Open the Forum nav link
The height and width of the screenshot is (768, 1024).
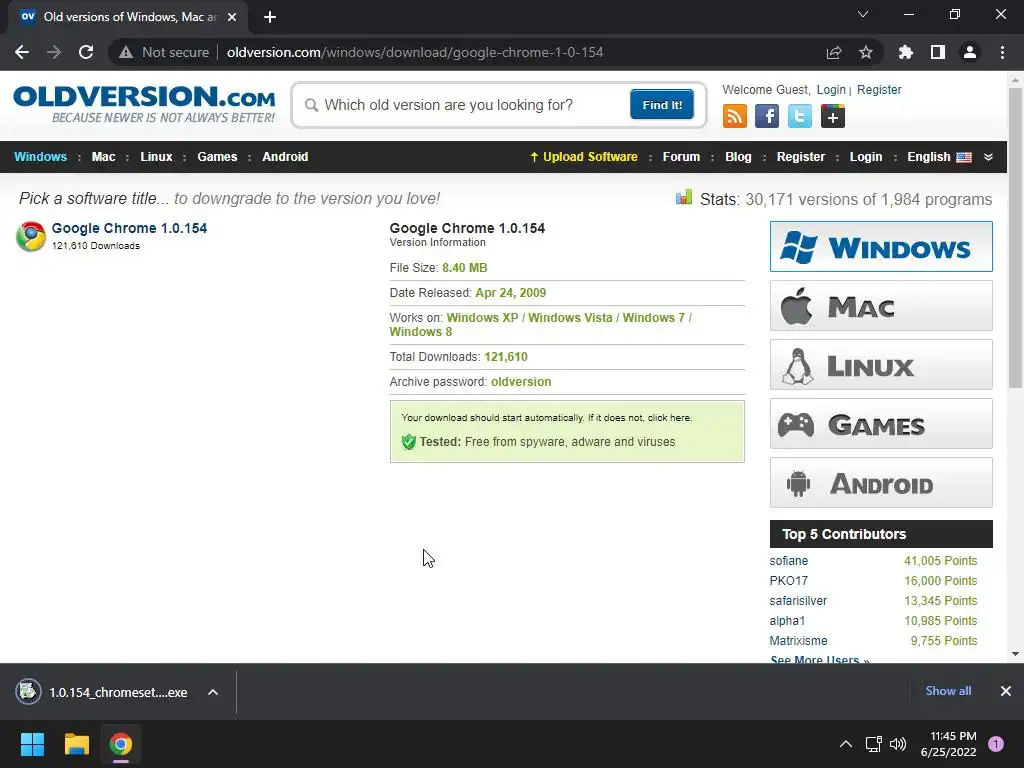(681, 157)
